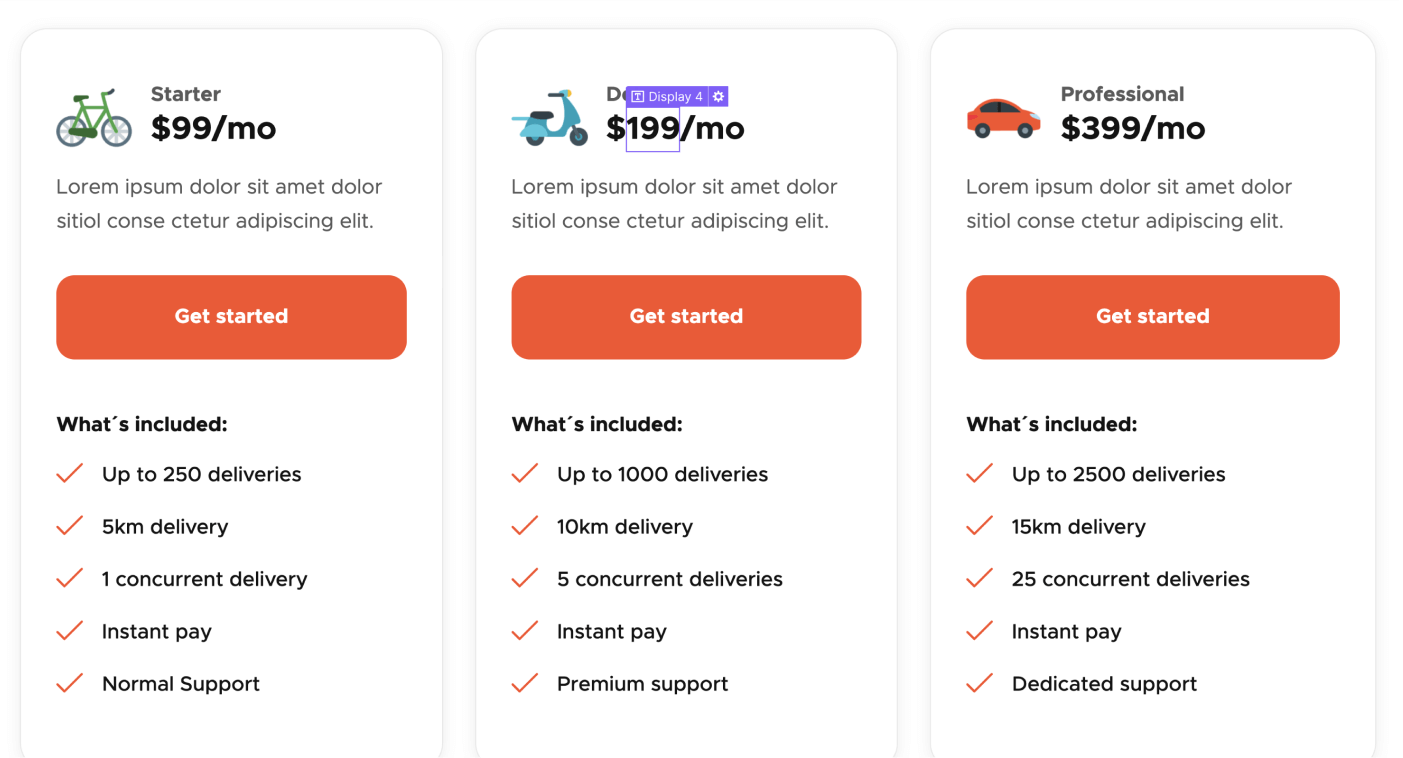Open settings via the gear icon on Display 4 badge
Screen dimensions: 1403x758
pos(716,95)
